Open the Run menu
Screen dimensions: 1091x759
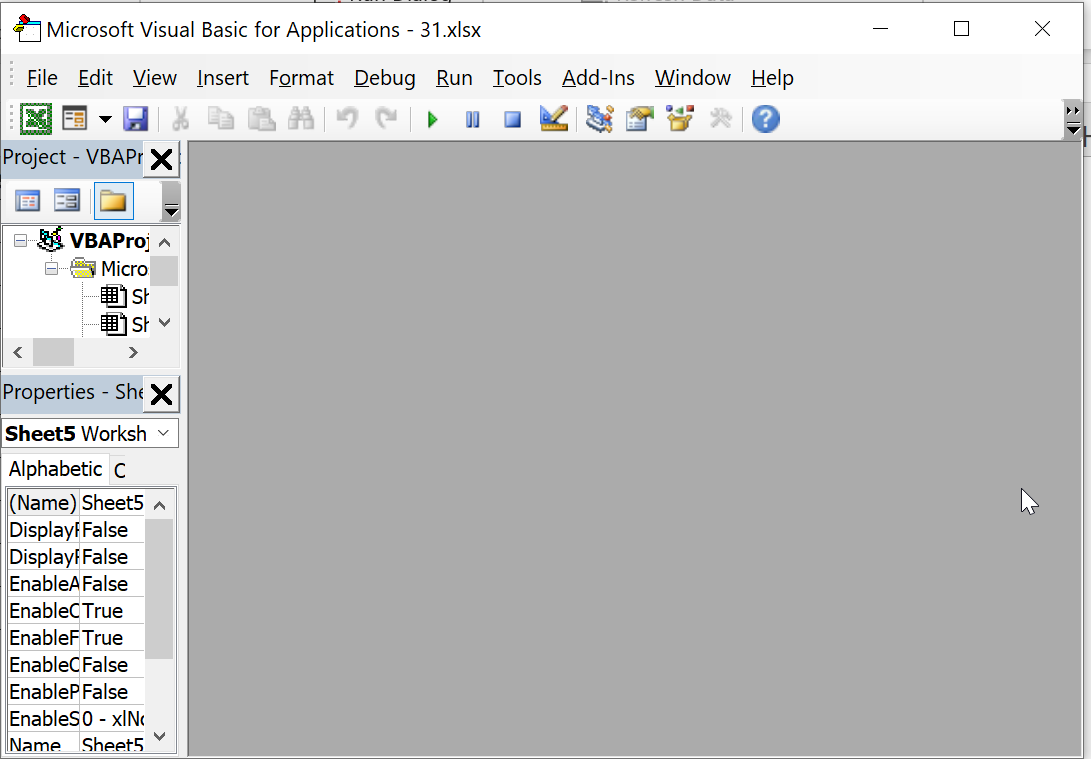[x=454, y=78]
